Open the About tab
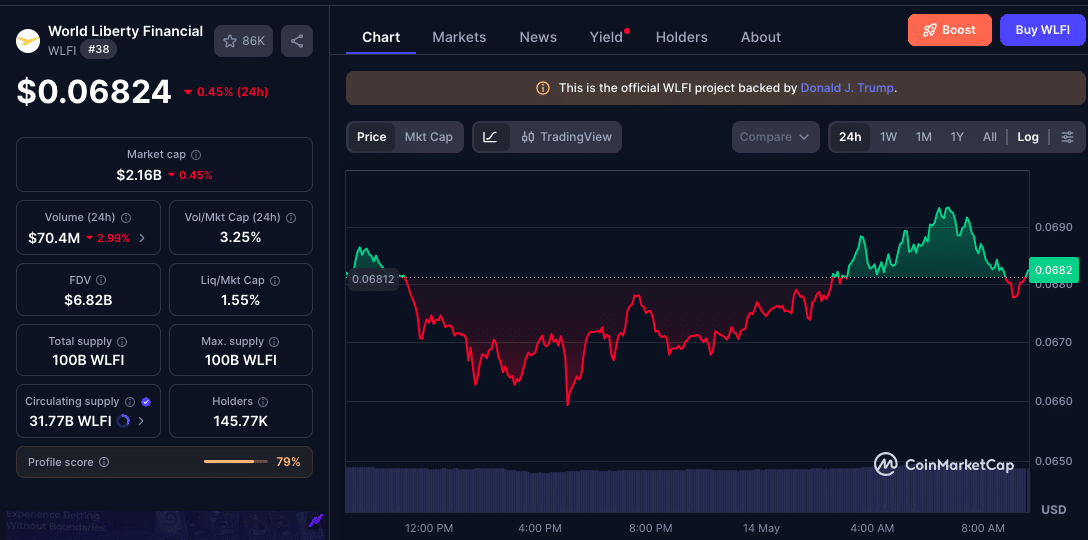The image size is (1088, 540). tap(760, 37)
